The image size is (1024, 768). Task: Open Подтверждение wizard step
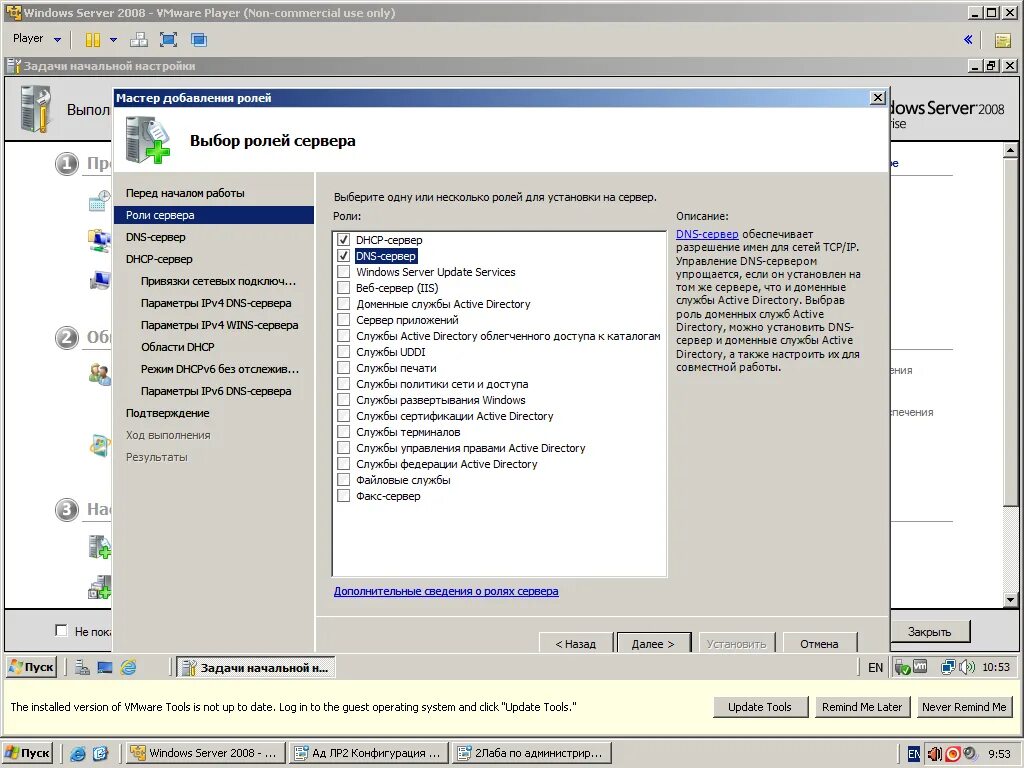(x=167, y=413)
